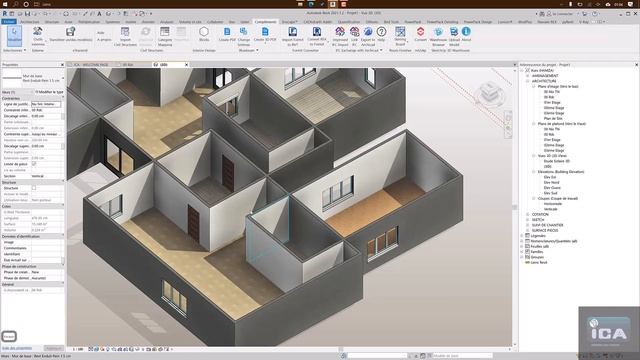Select the Horizontale section in browser

click(553, 204)
